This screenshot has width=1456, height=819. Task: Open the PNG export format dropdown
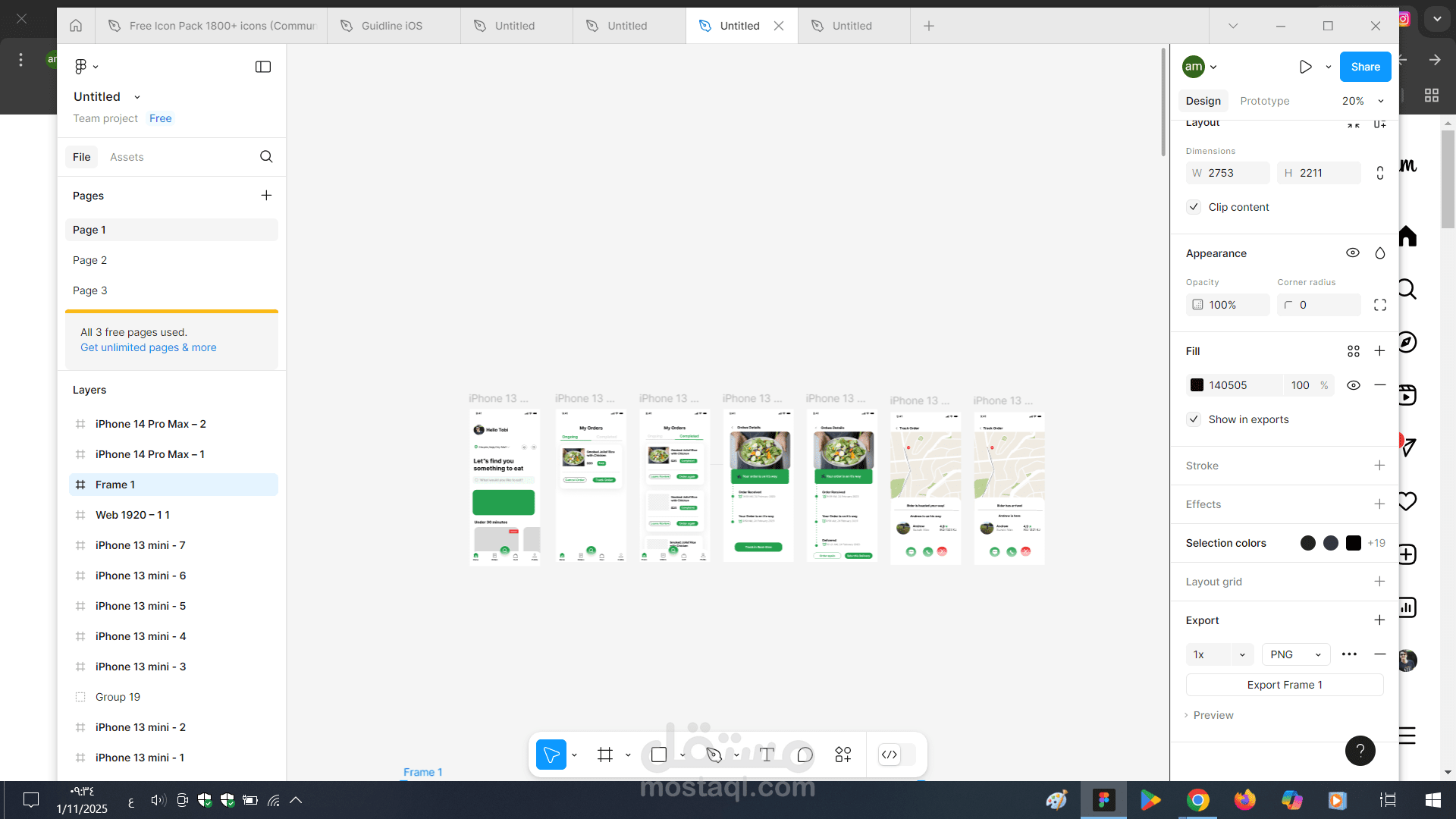[x=1296, y=654]
